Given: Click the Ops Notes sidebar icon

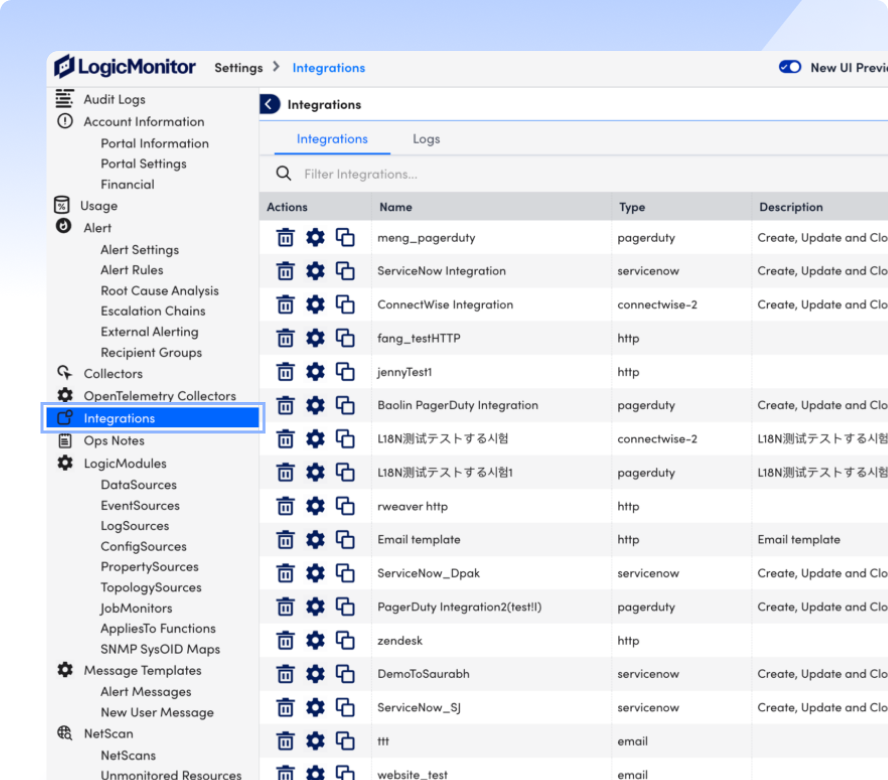Looking at the screenshot, I should 65,440.
